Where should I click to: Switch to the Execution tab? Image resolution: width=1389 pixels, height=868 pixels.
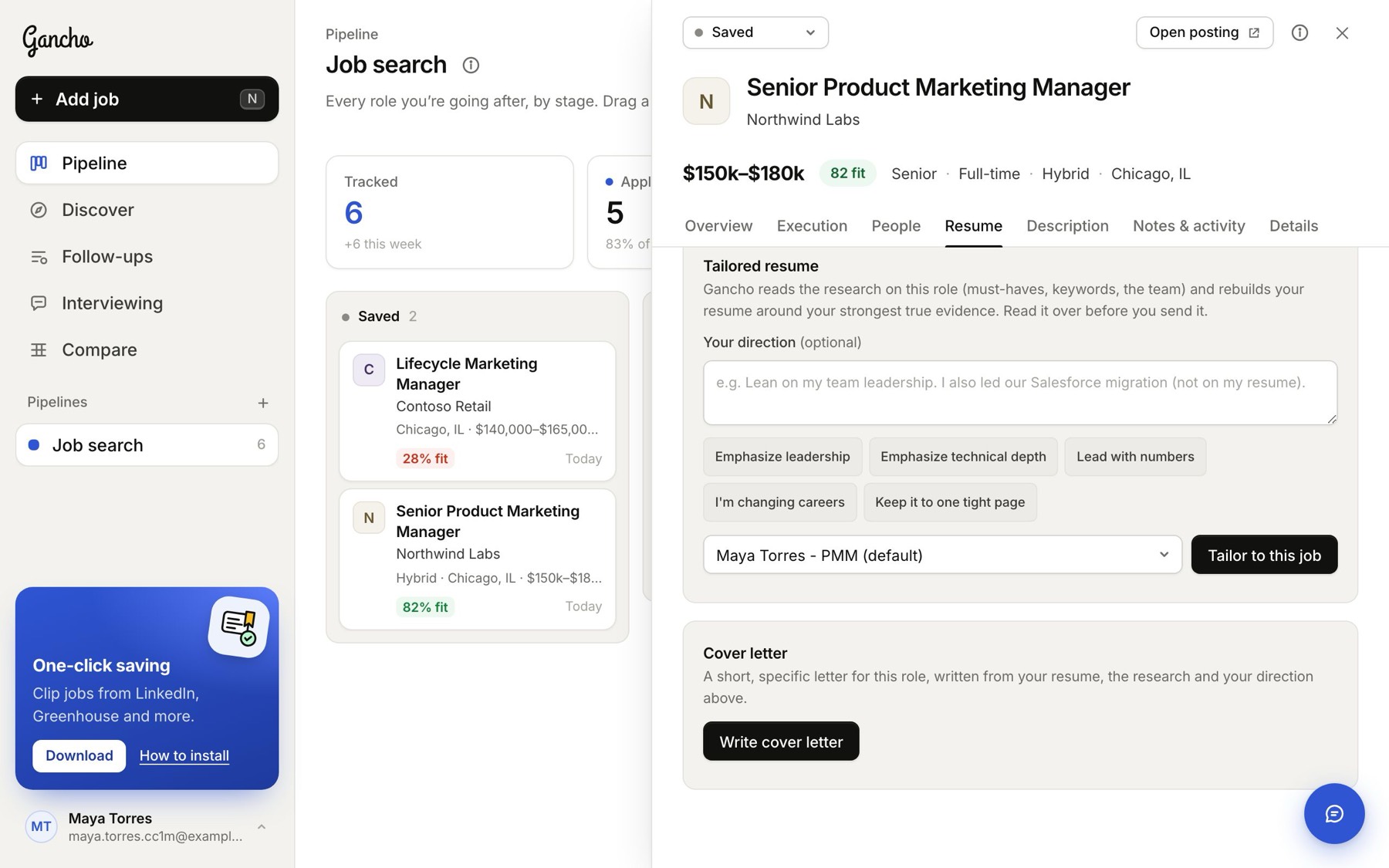point(812,226)
